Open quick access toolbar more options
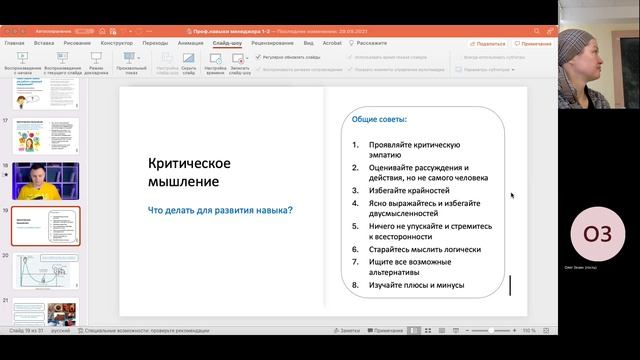 149,31
